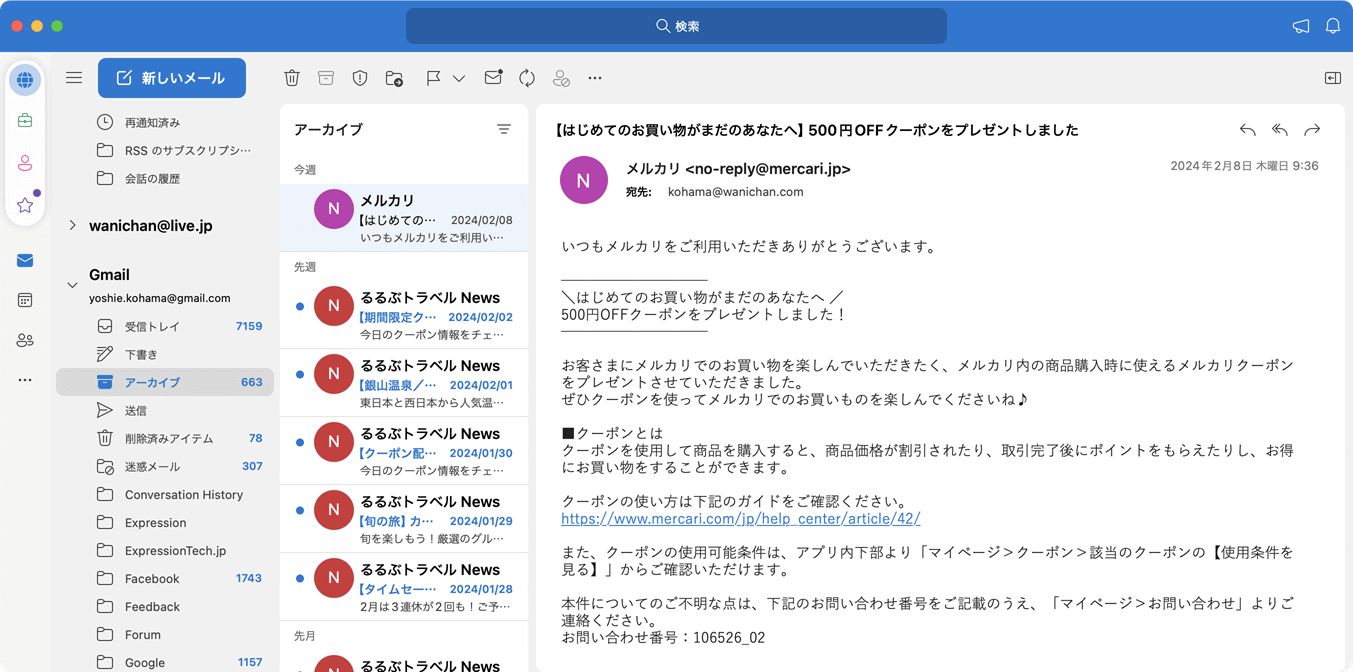Image resolution: width=1353 pixels, height=672 pixels.
Task: Expand the wanichan@live.jp account
Action: (x=72, y=226)
